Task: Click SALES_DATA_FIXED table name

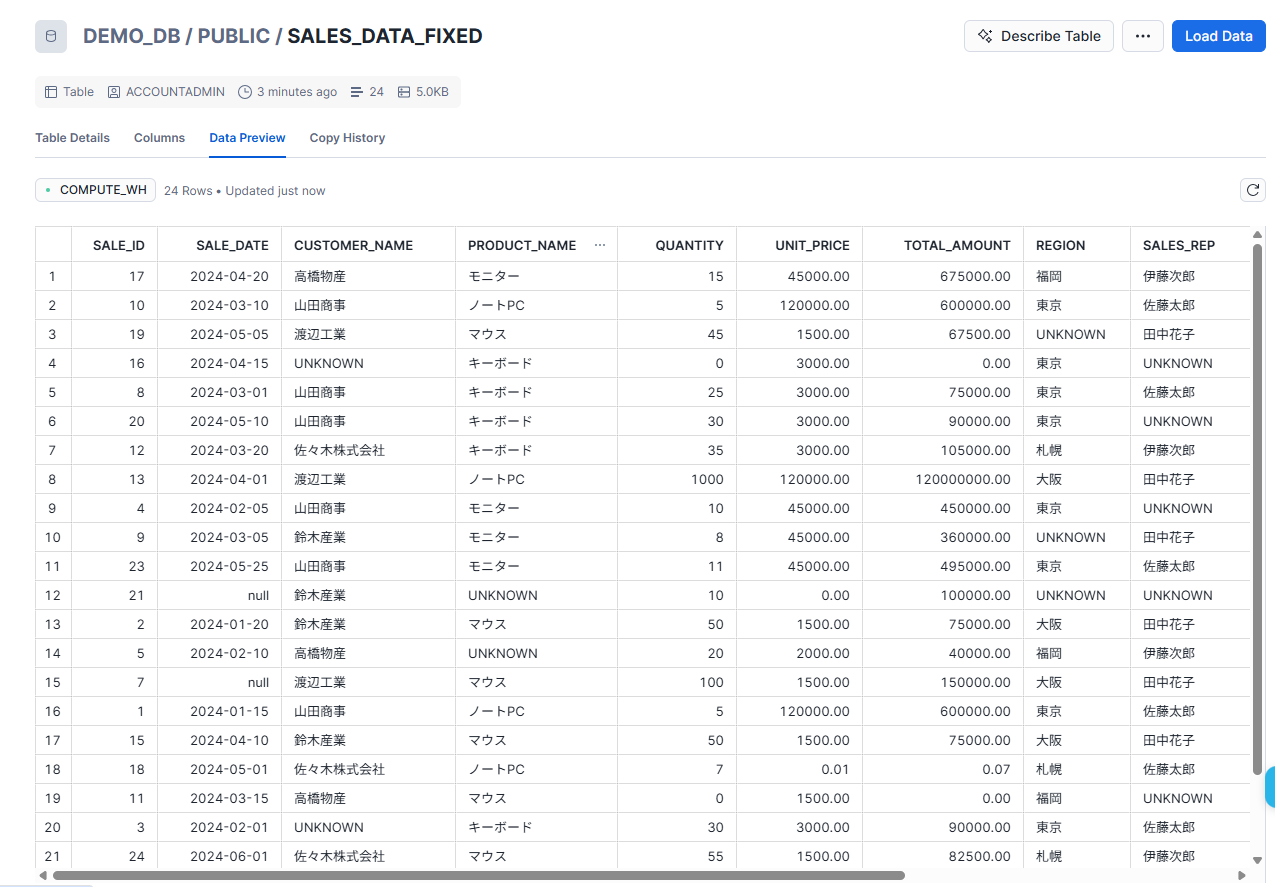Action: [385, 36]
